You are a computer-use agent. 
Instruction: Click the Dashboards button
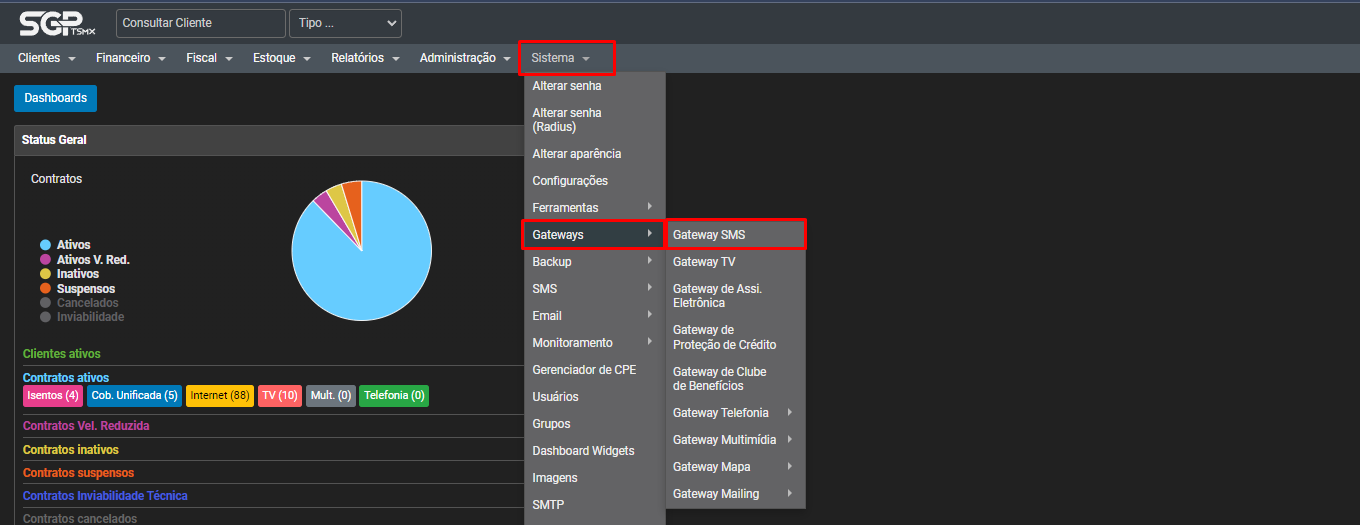(55, 98)
